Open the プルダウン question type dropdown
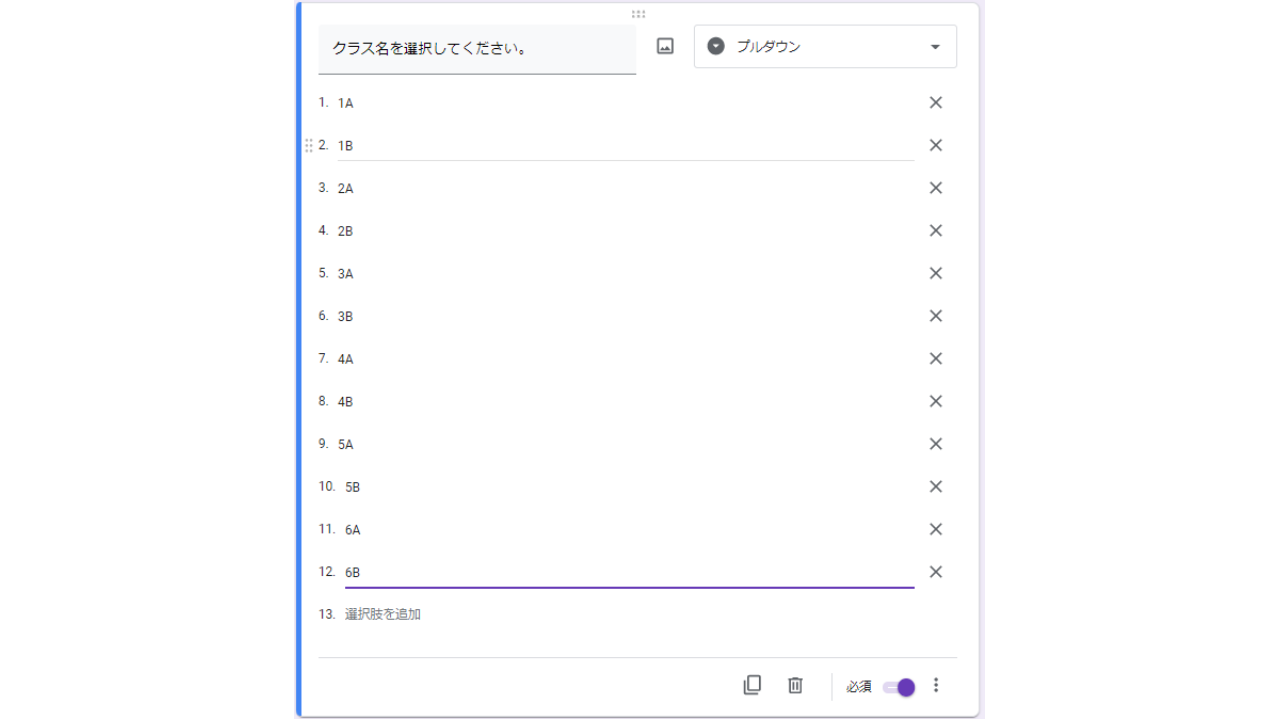The width and height of the screenshot is (1280, 720). point(824,47)
